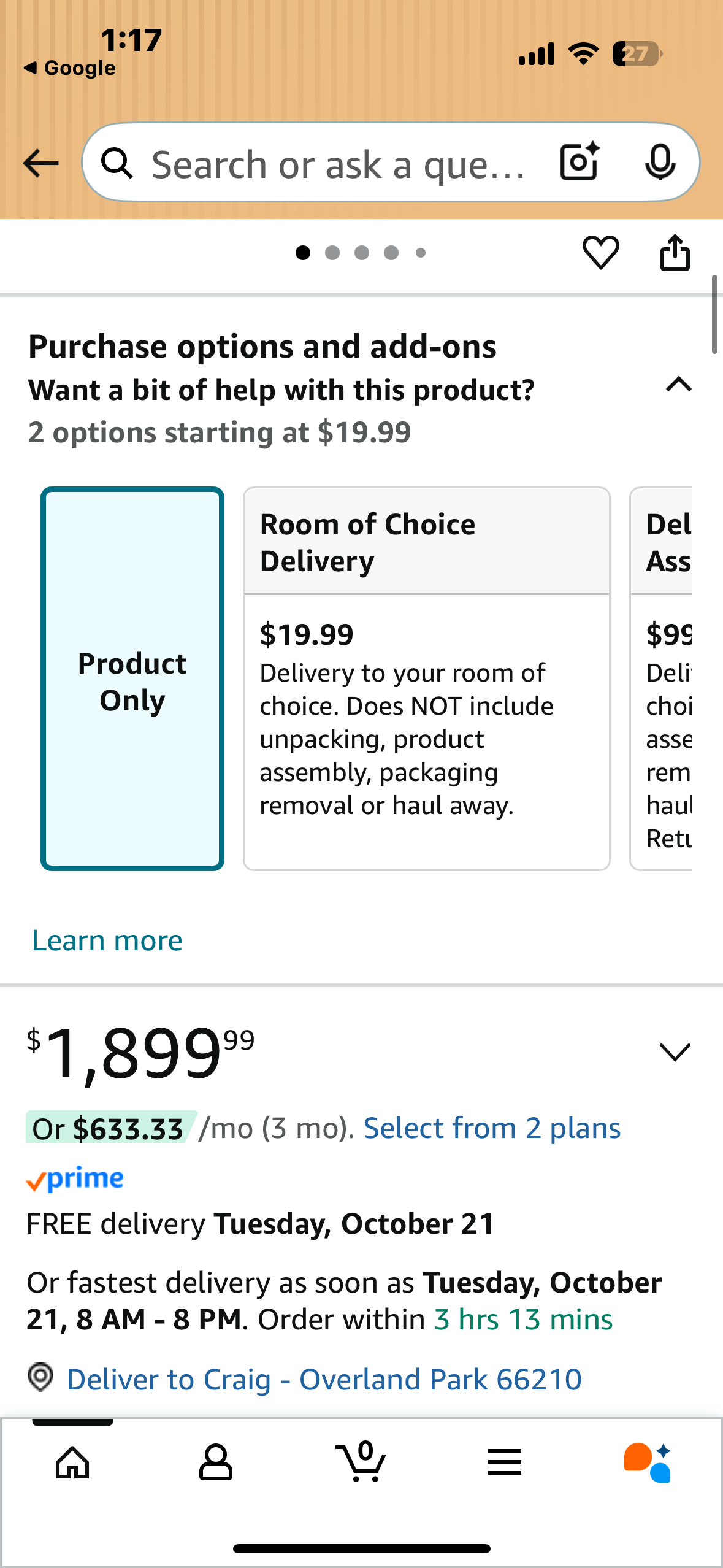This screenshot has height=1568, width=723.
Task: Open Rufus AI assistant icon
Action: coord(647,1462)
